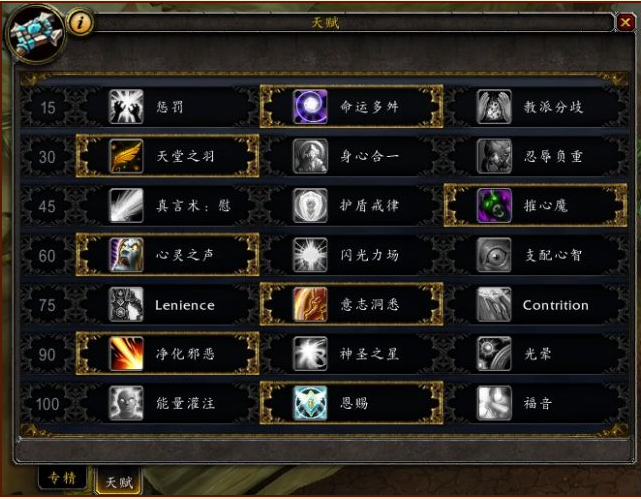Pick the 福音 talent option
The height and width of the screenshot is (499, 641).
click(536, 403)
